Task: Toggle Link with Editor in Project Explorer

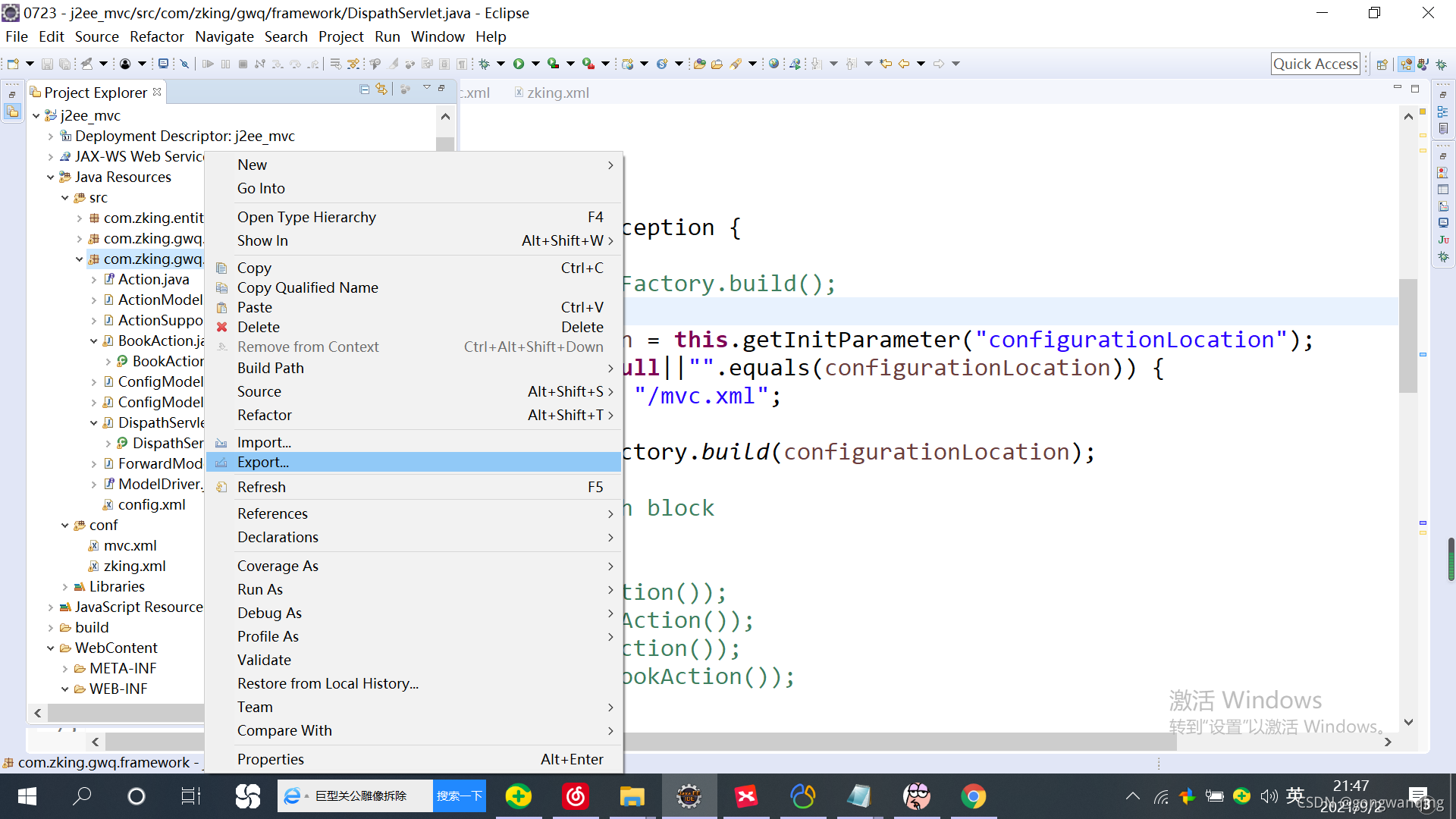Action: [381, 89]
